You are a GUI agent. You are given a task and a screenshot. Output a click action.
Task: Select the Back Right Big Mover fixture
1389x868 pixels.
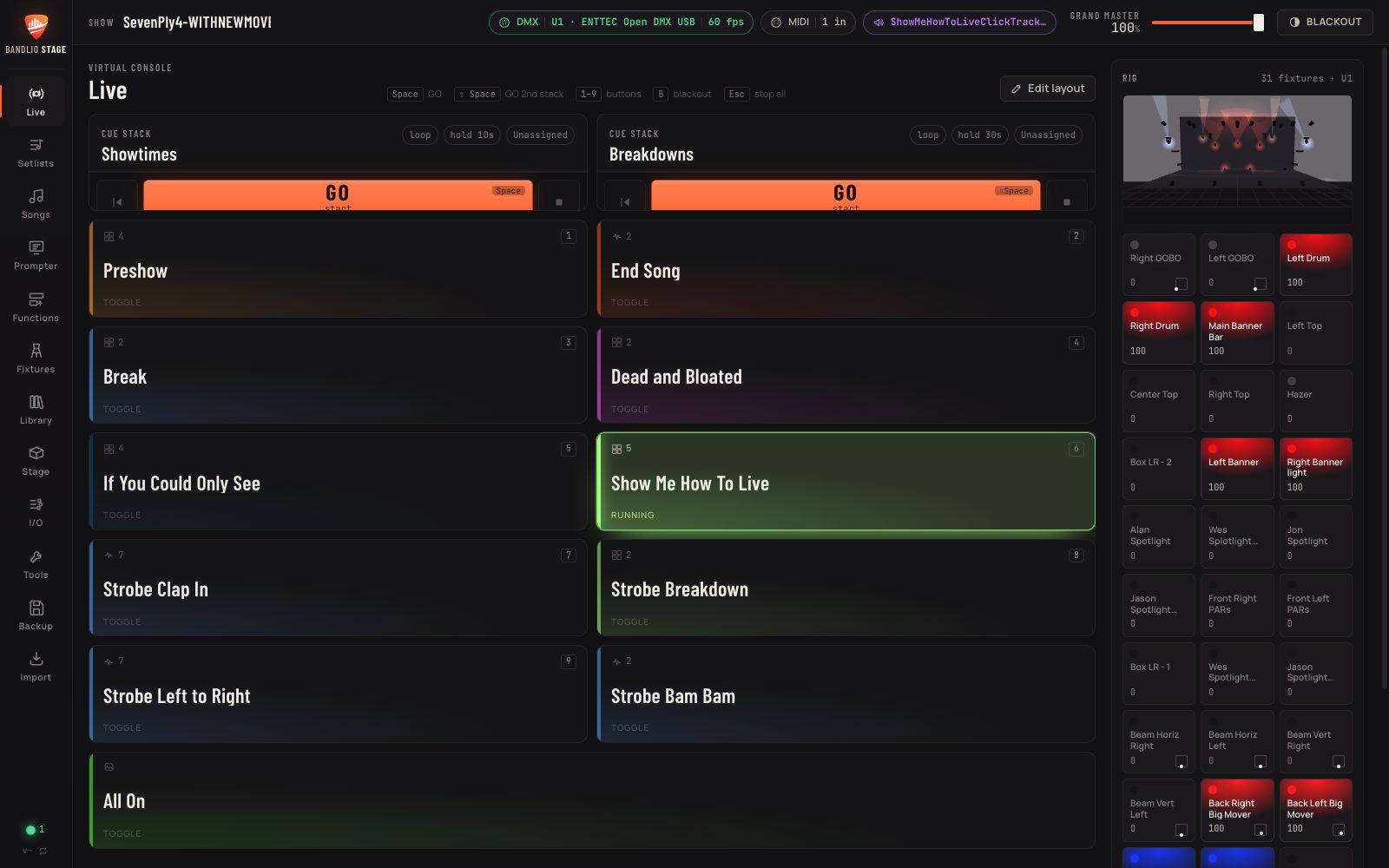point(1237,810)
